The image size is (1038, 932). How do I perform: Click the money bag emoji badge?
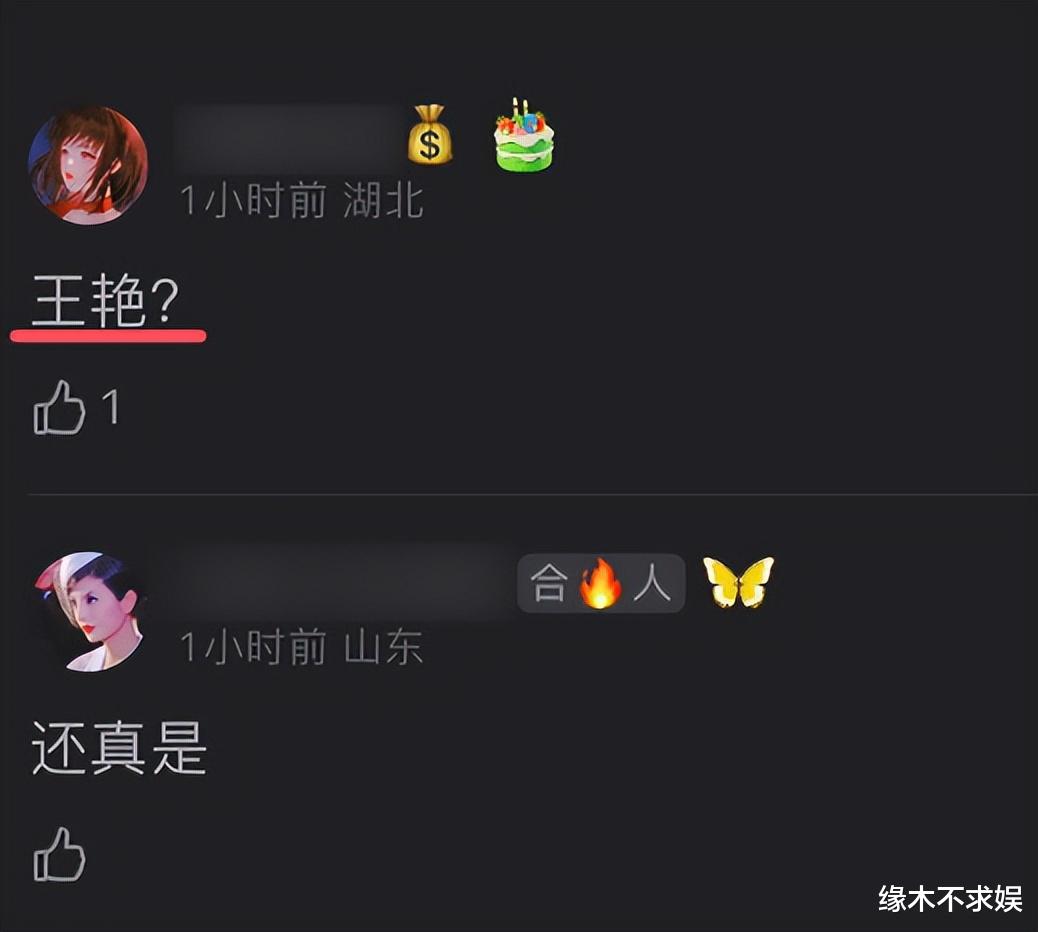point(430,134)
